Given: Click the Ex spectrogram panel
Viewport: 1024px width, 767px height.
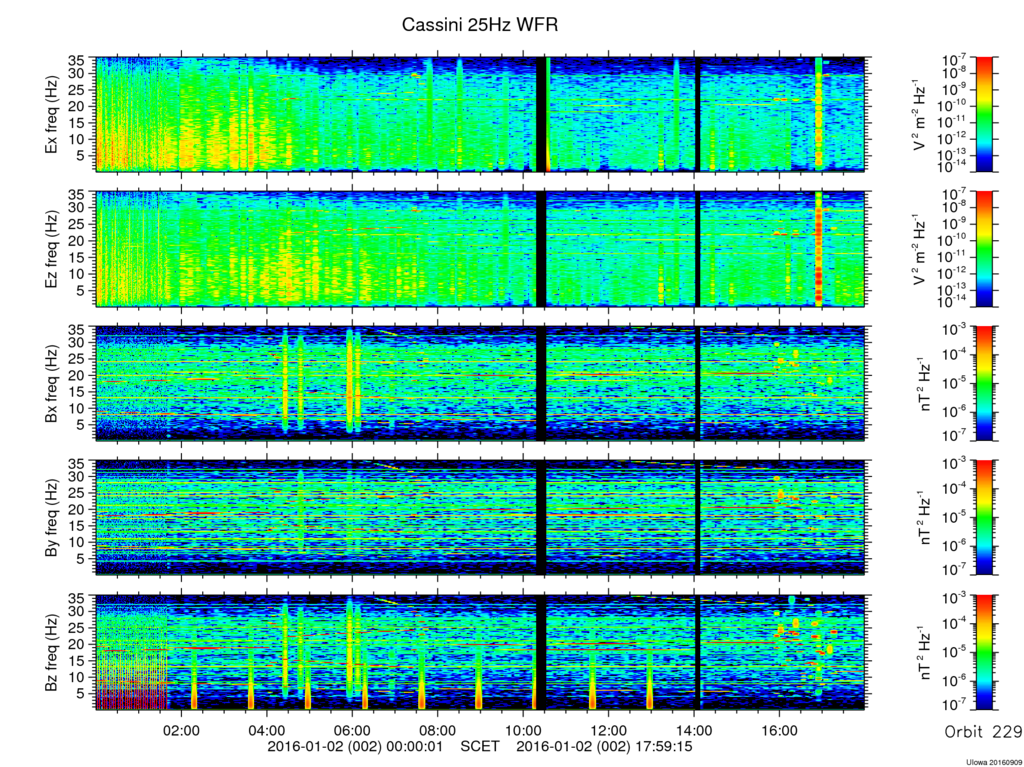Looking at the screenshot, I should click(481, 114).
